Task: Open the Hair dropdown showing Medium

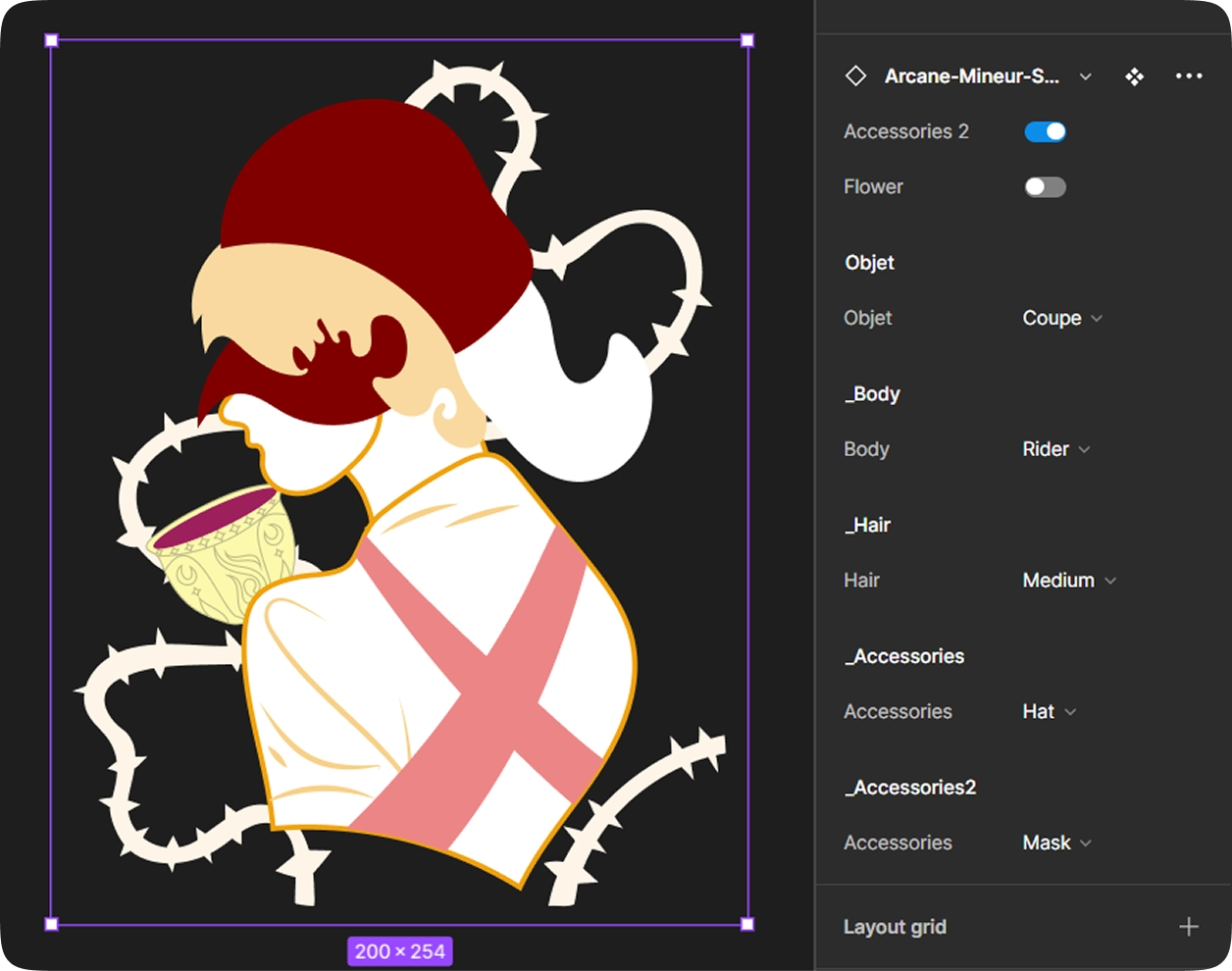Action: click(x=1068, y=581)
